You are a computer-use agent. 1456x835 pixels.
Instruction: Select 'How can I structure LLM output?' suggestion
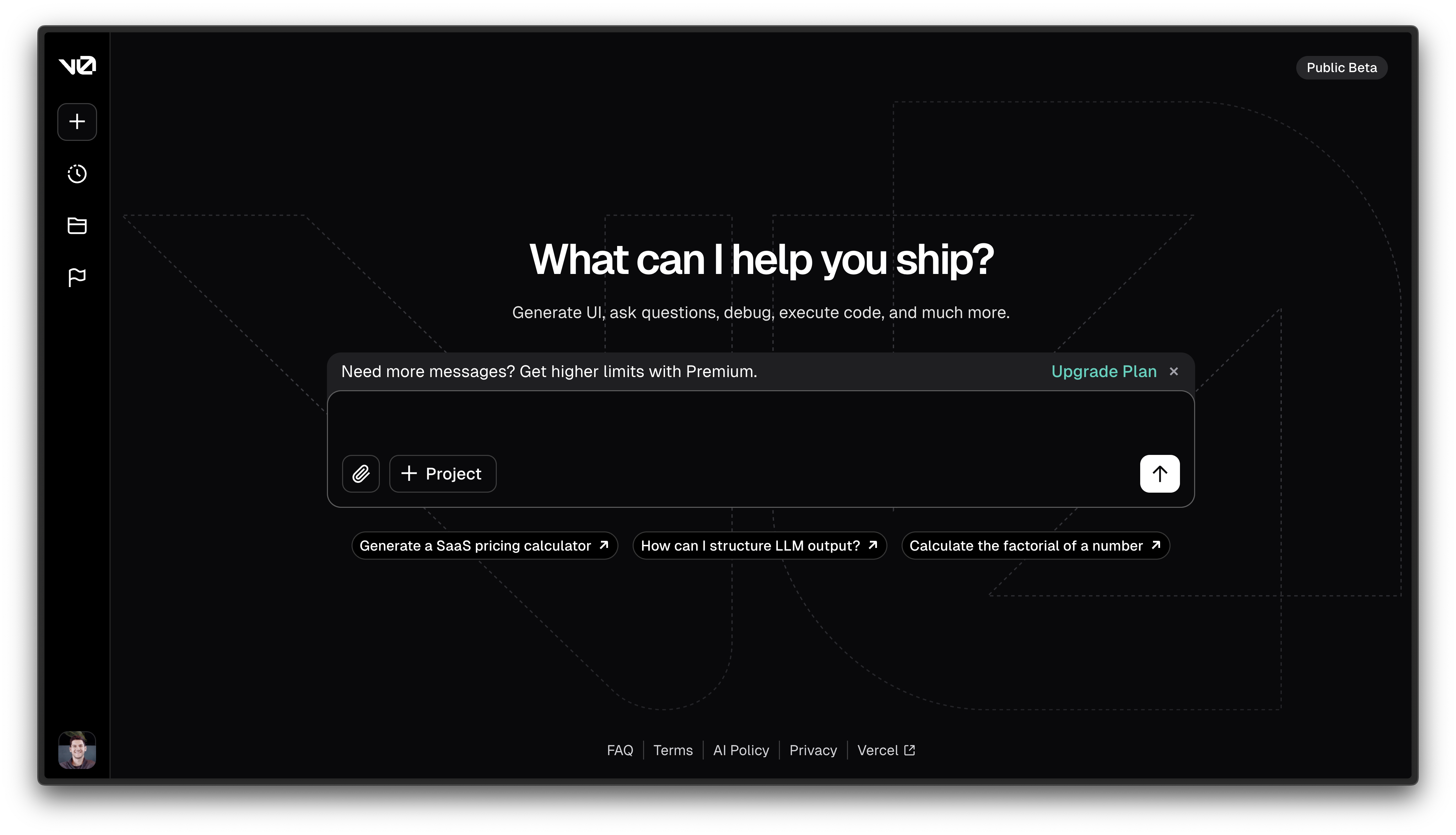759,546
